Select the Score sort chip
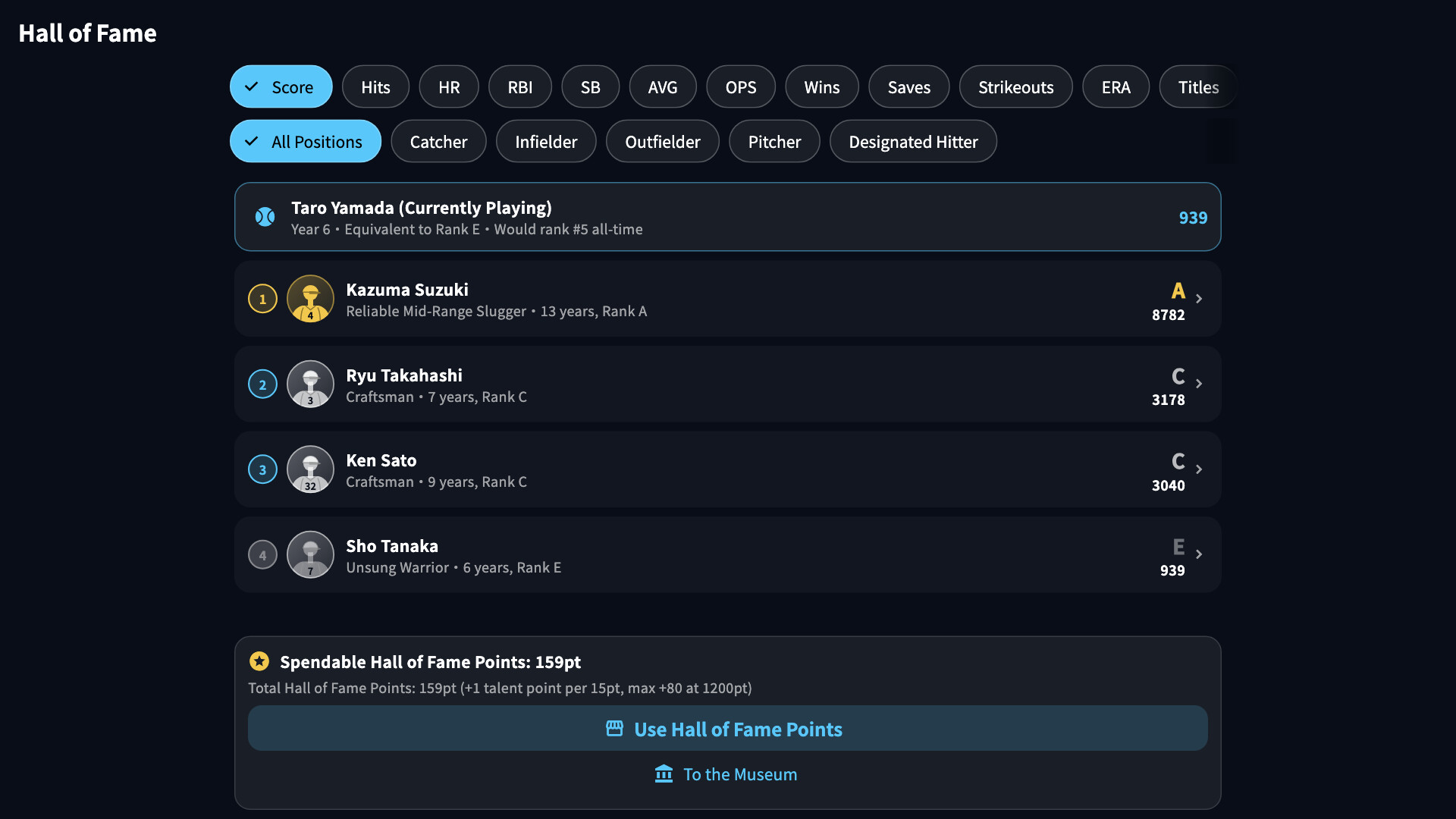This screenshot has width=1456, height=819. (x=281, y=87)
